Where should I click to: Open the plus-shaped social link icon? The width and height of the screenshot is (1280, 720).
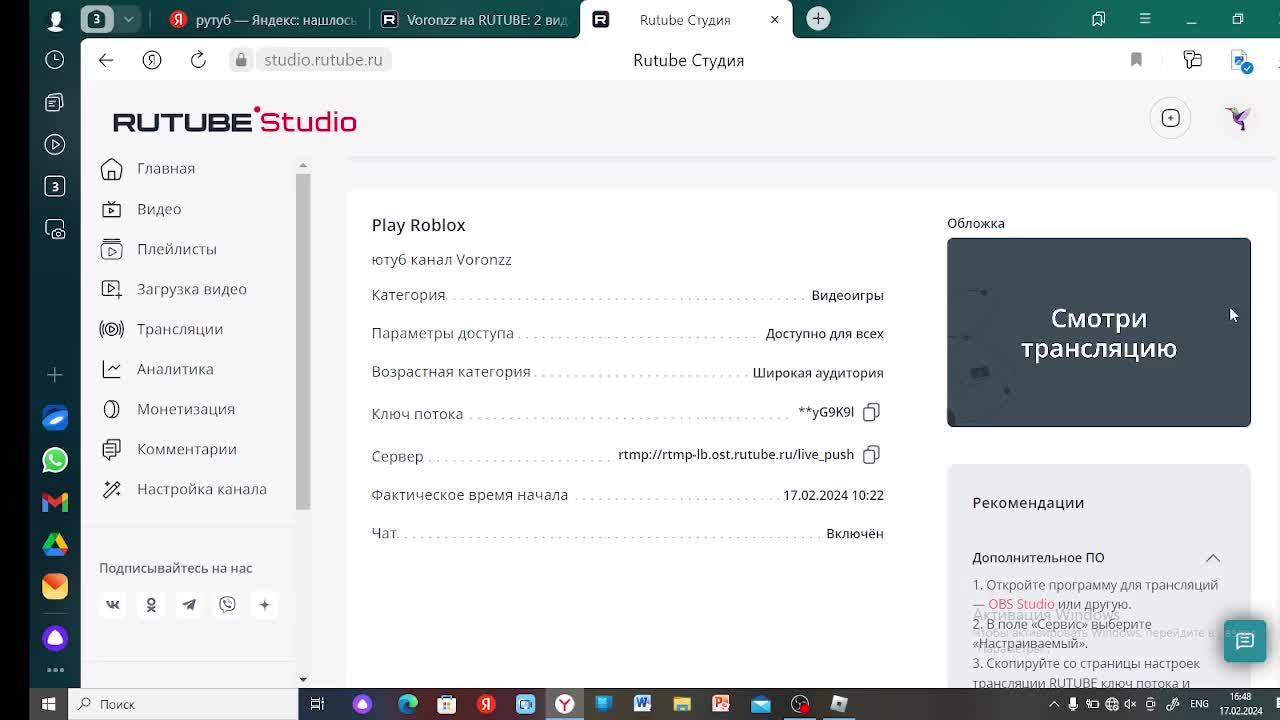[x=265, y=604]
